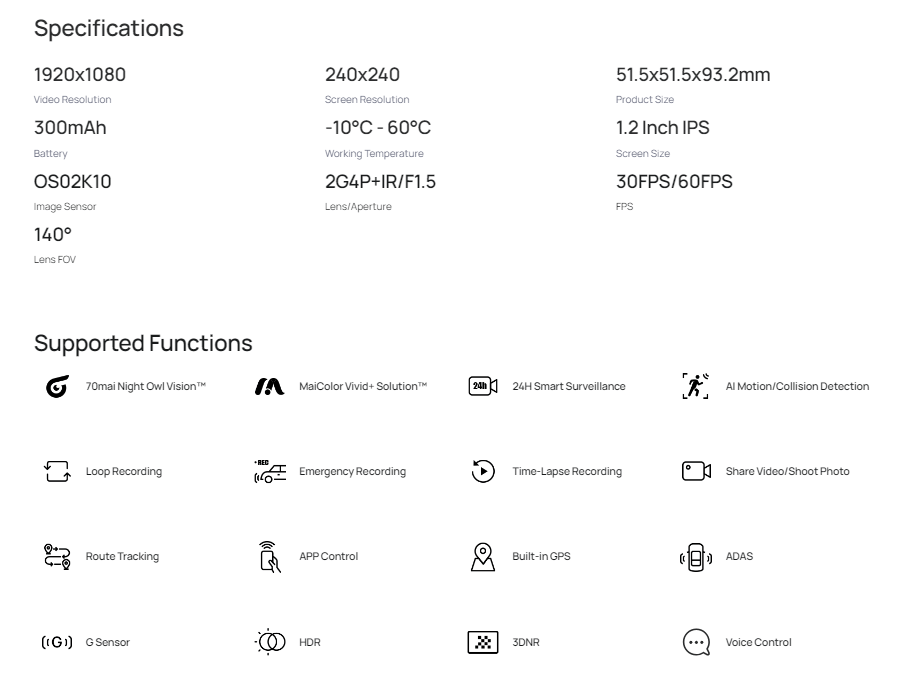Screen dimensions: 897x682
Task: Click the Built-in GPS pin icon
Action: pos(481,556)
